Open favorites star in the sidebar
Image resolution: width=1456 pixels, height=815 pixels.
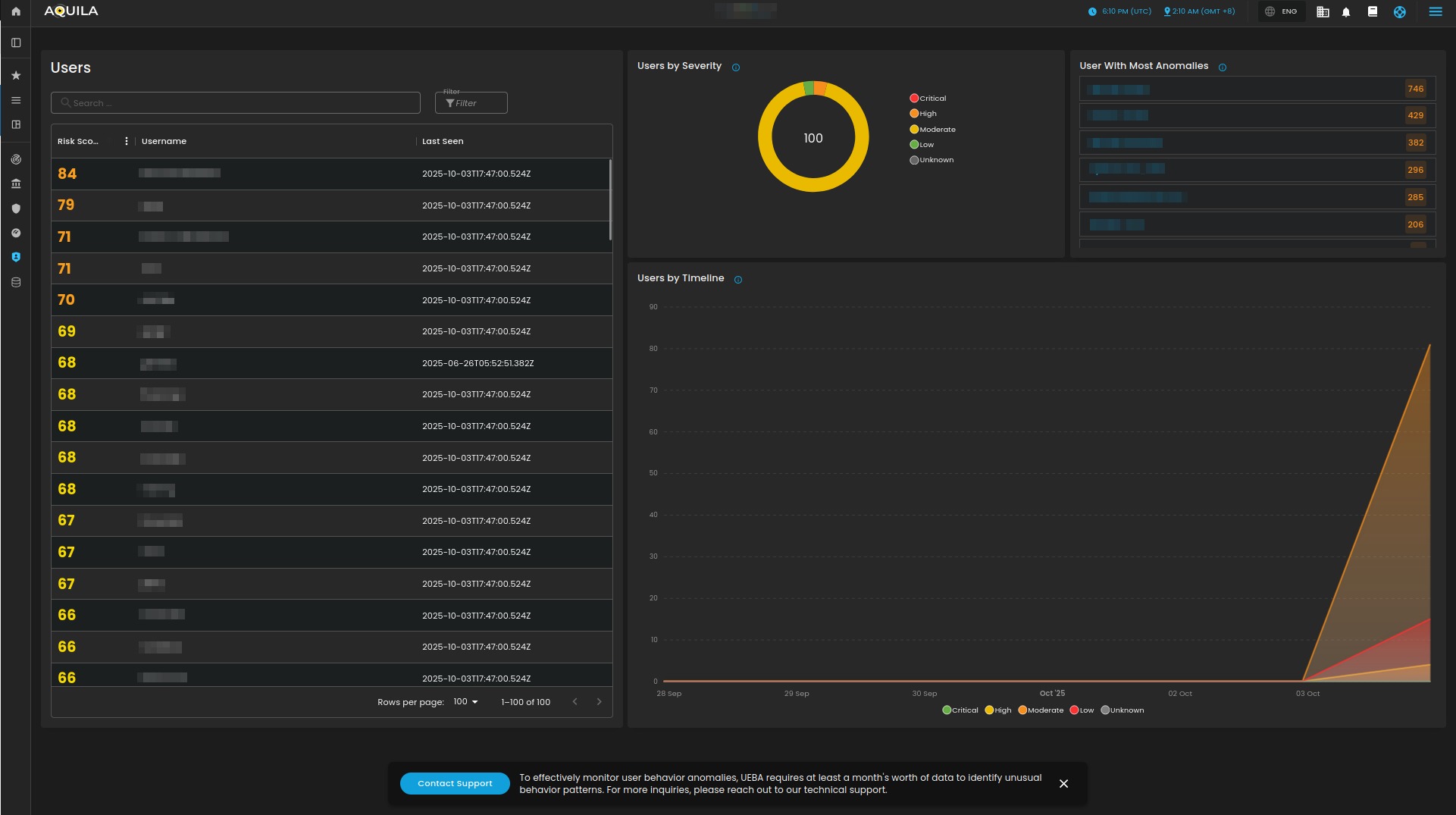16,76
